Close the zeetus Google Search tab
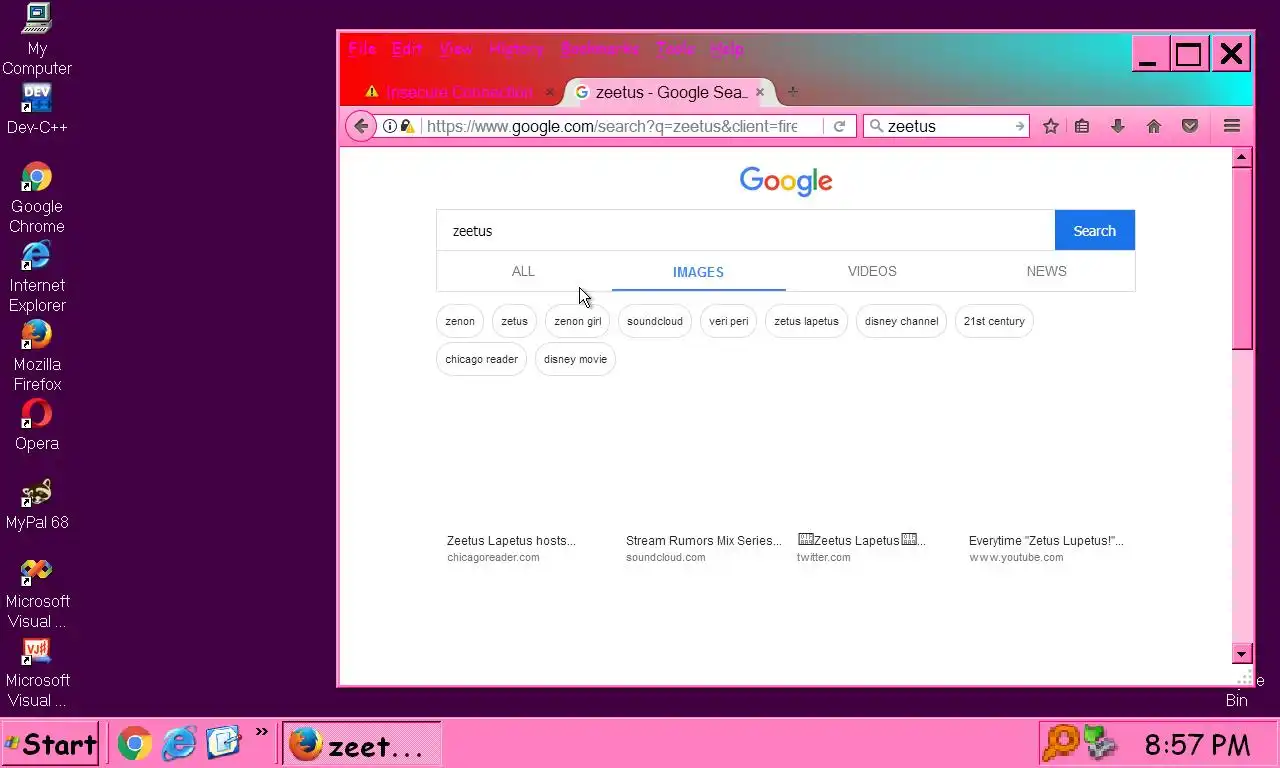The height and width of the screenshot is (768, 1280). 759,92
